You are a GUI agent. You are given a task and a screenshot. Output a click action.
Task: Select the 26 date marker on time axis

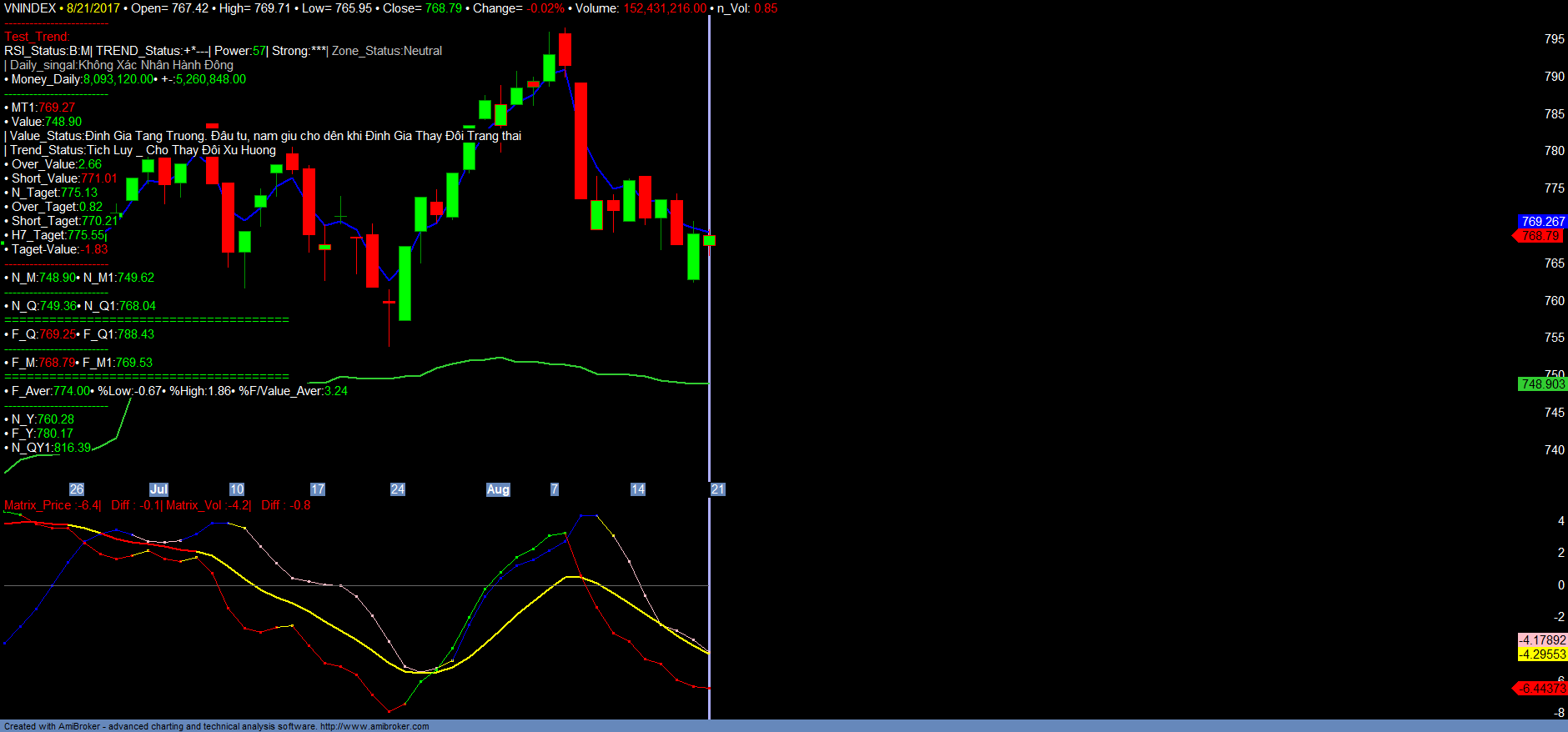tap(77, 489)
